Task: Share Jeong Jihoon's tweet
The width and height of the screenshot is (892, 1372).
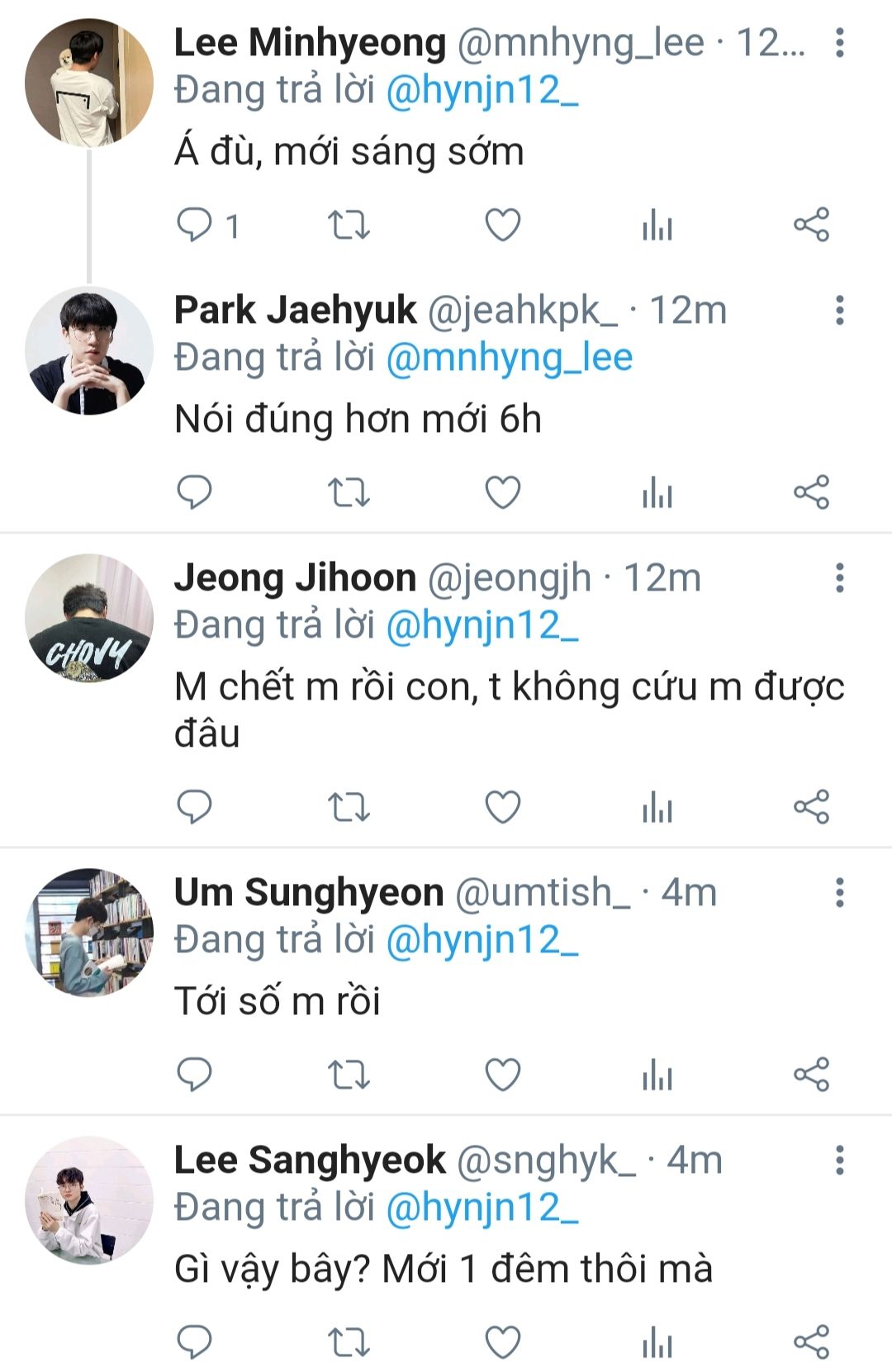Action: [x=811, y=806]
